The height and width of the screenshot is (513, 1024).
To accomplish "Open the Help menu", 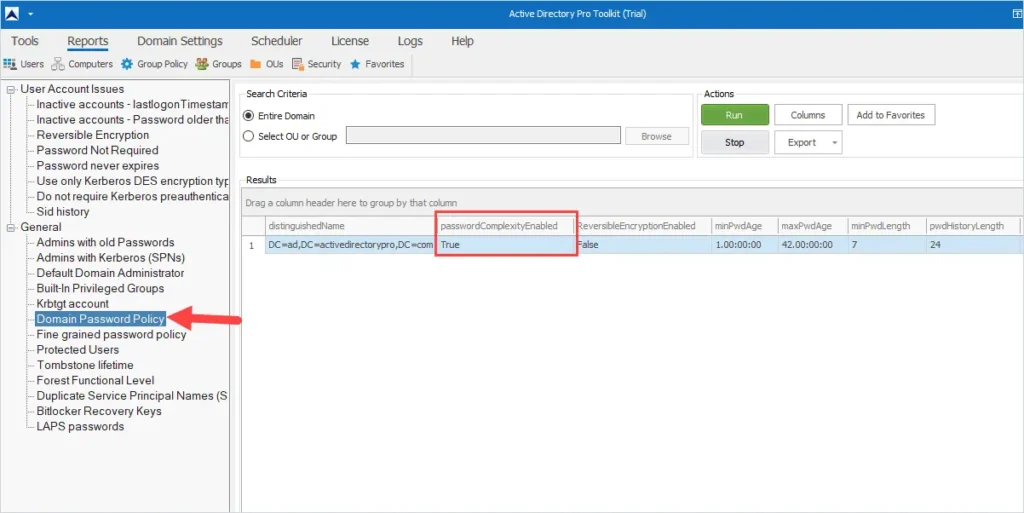I will tap(462, 41).
